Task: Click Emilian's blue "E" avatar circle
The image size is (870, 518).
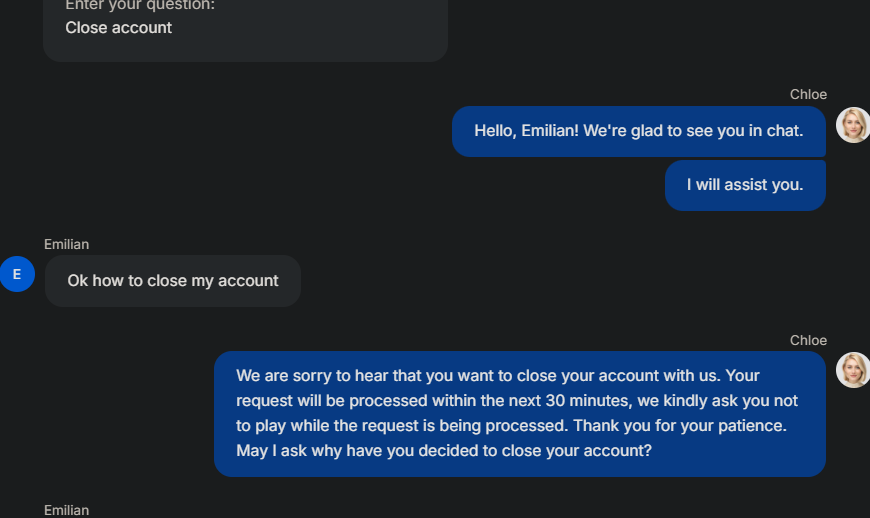Action: (x=17, y=274)
